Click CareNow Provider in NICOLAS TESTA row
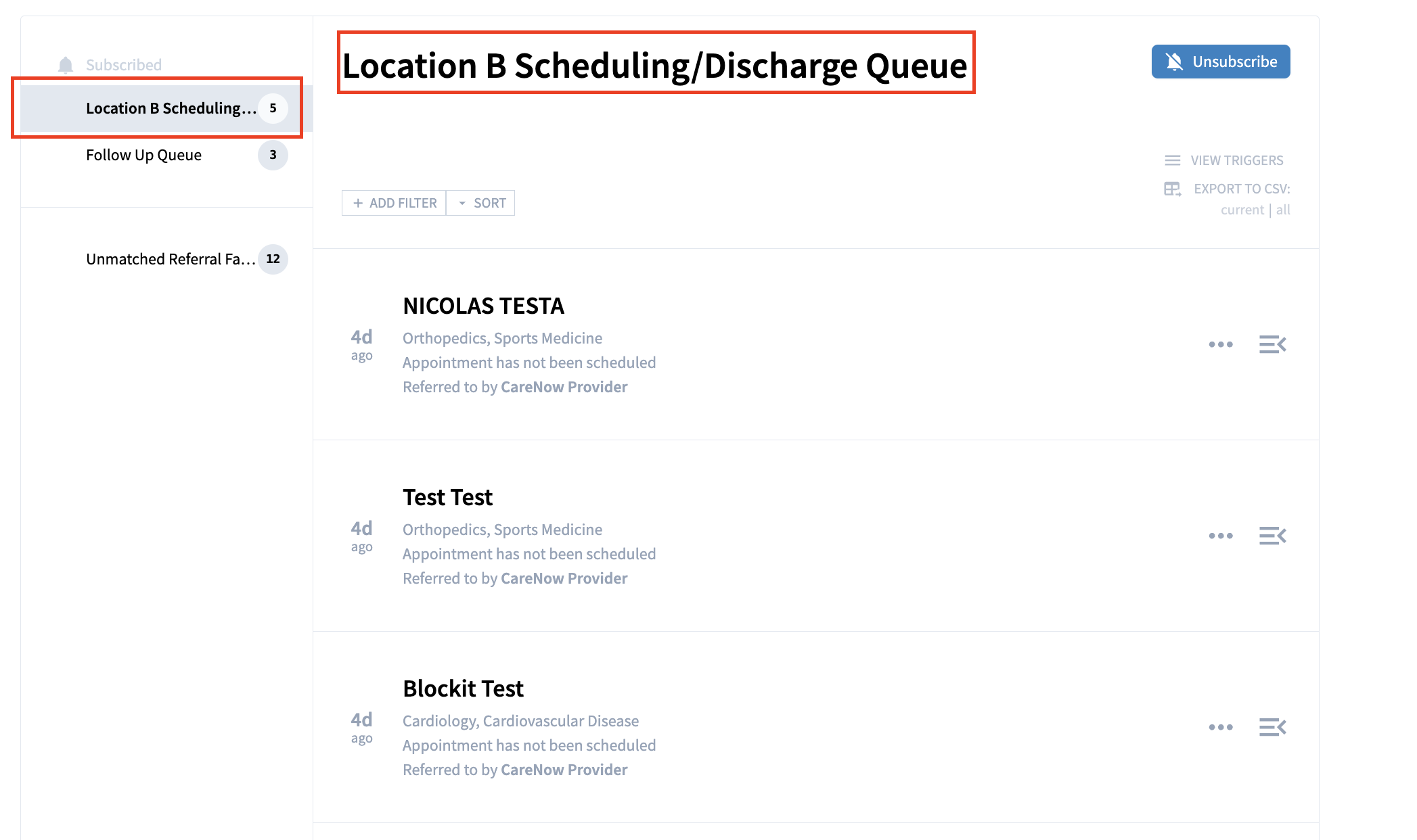Screen dimensions: 1417x840 [x=564, y=387]
